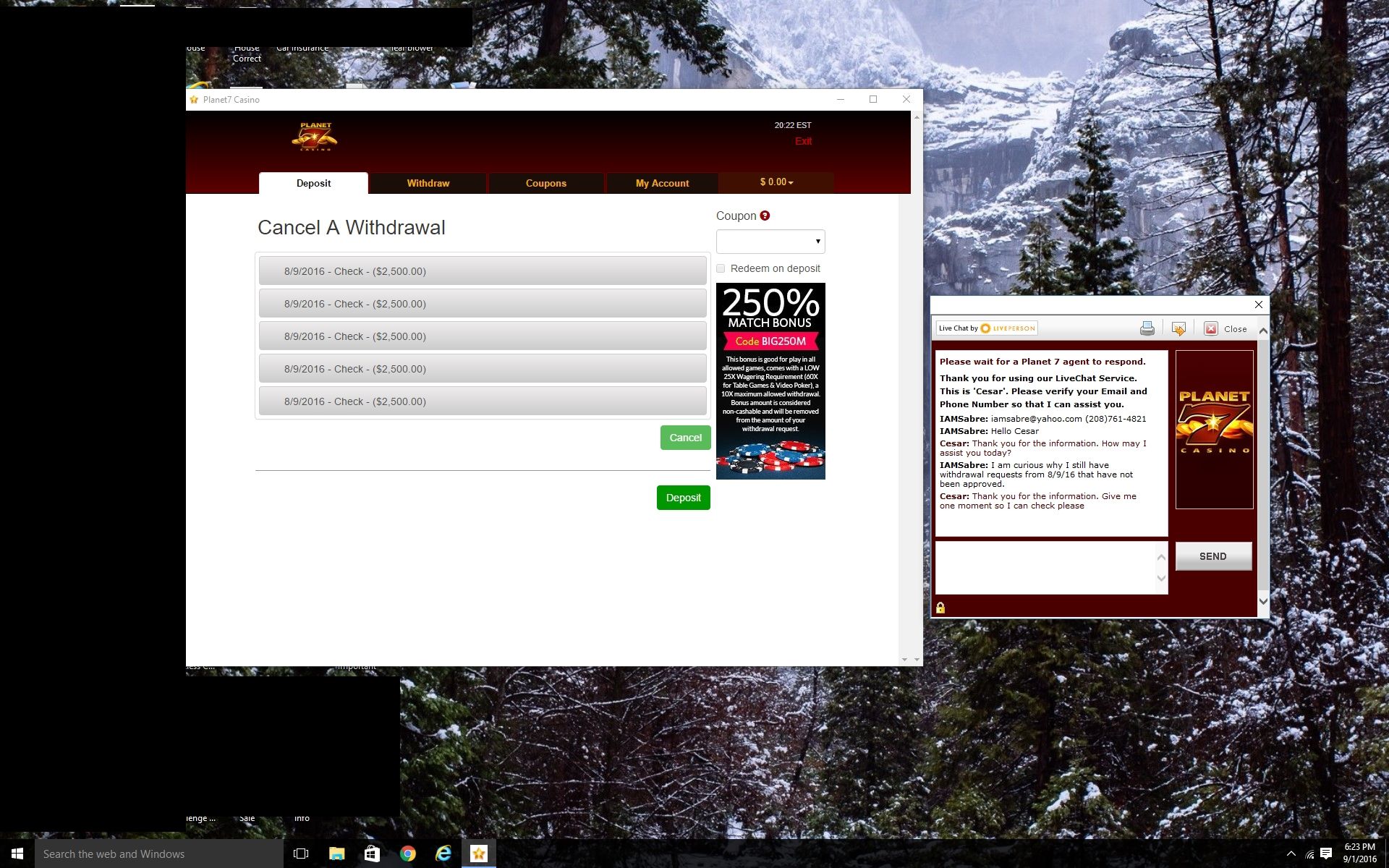Launch Google Chrome from the taskbar
Viewport: 1389px width, 868px height.
pos(407,854)
